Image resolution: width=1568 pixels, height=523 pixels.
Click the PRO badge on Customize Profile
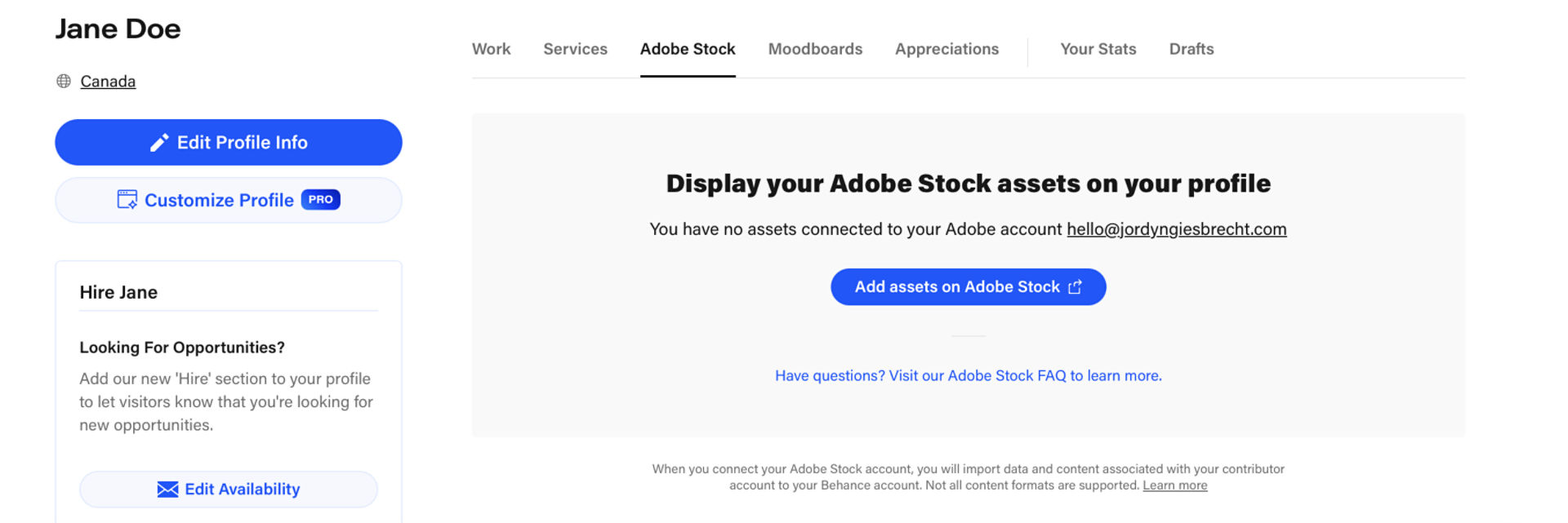point(320,200)
